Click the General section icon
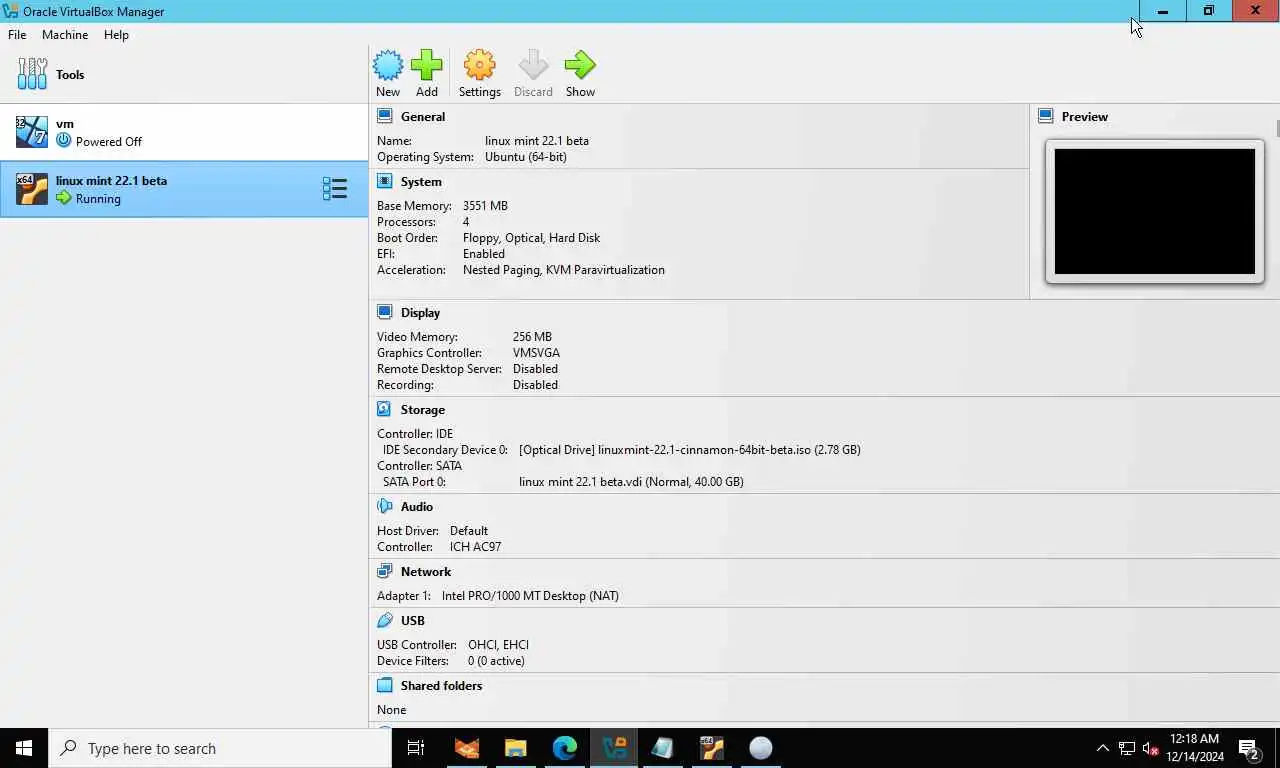 (x=385, y=116)
